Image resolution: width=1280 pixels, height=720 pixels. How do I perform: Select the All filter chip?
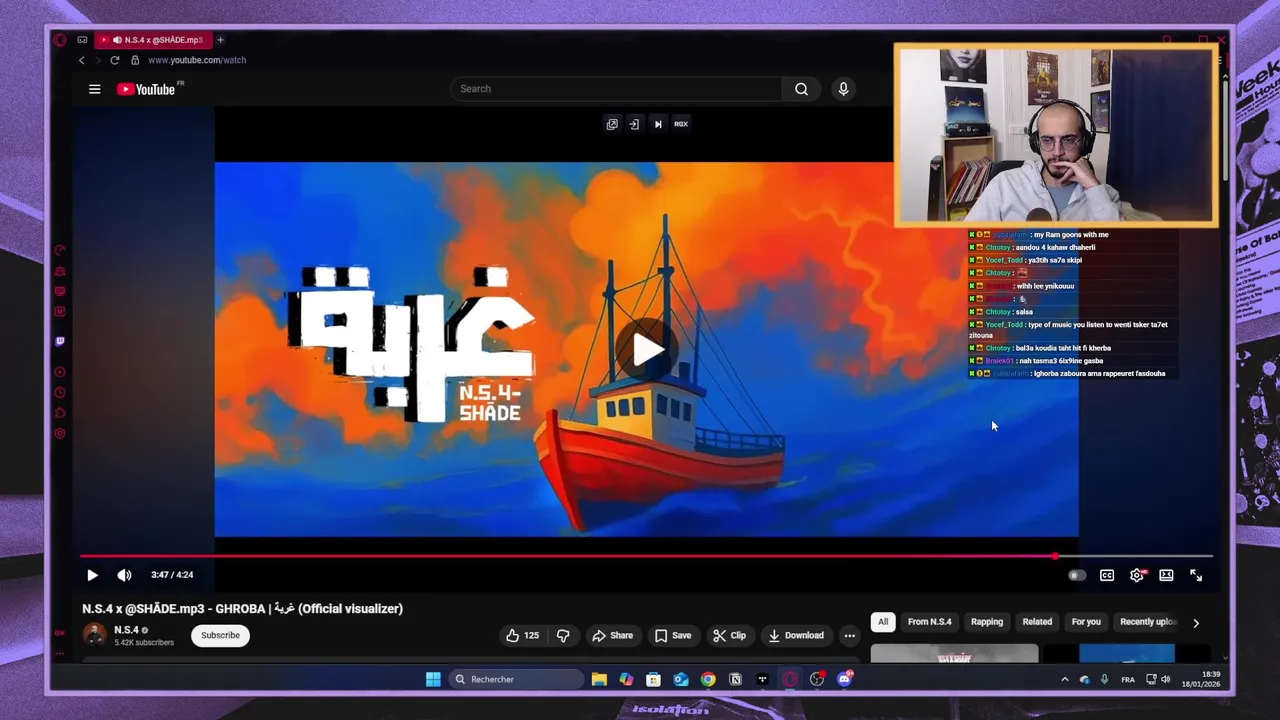[x=883, y=622]
